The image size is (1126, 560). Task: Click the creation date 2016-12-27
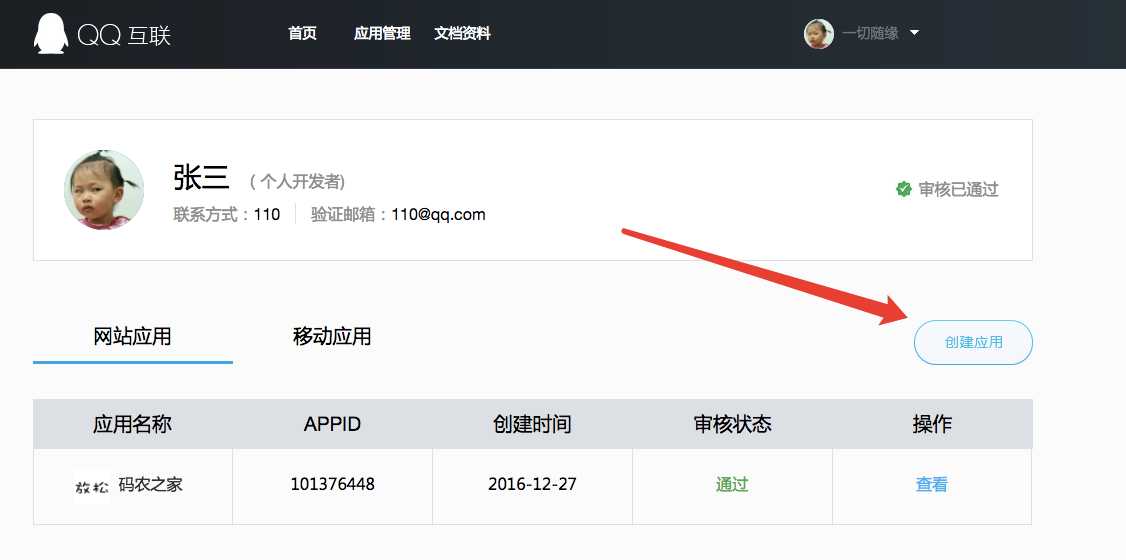[532, 485]
